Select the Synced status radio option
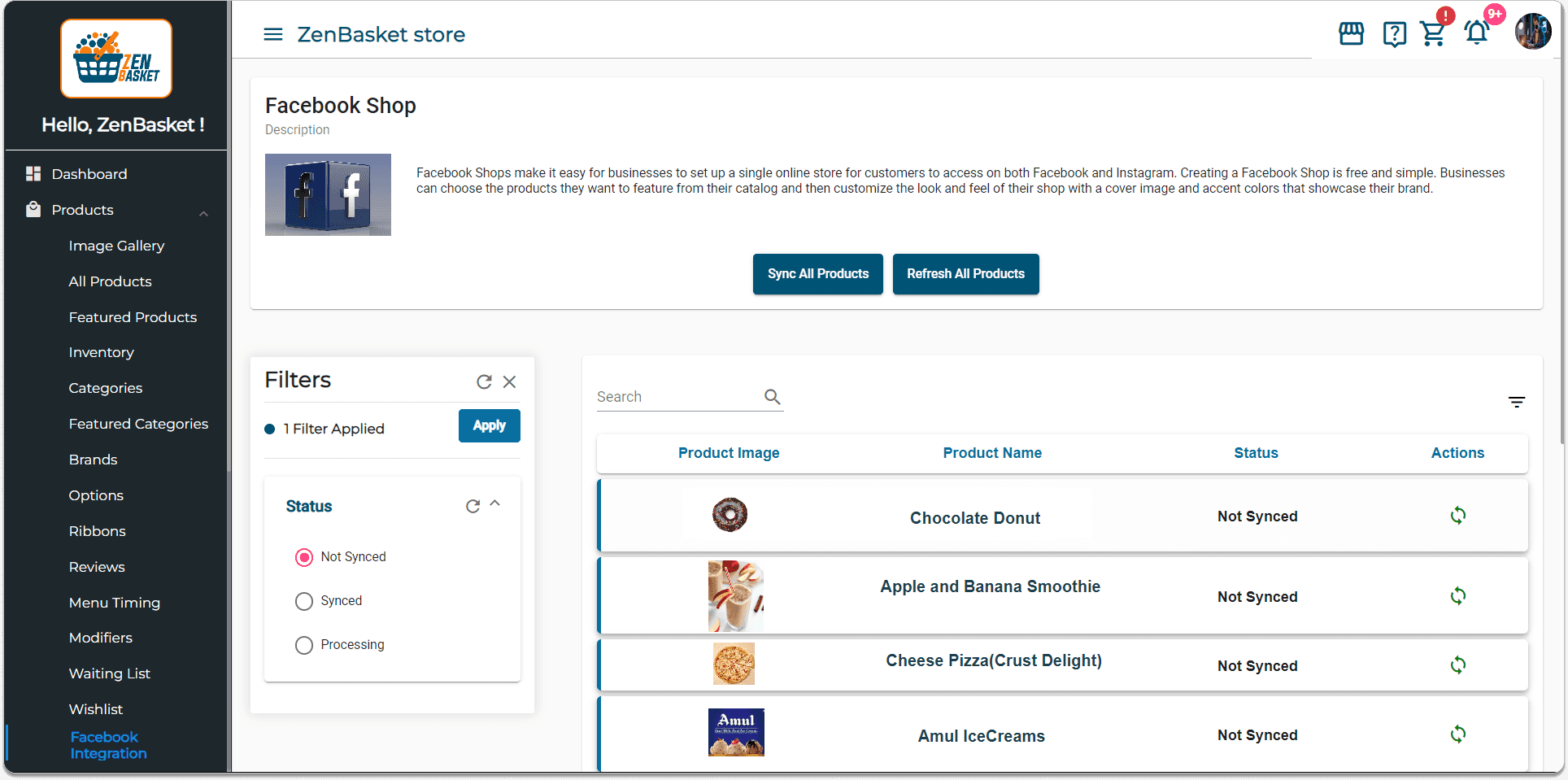 point(304,601)
